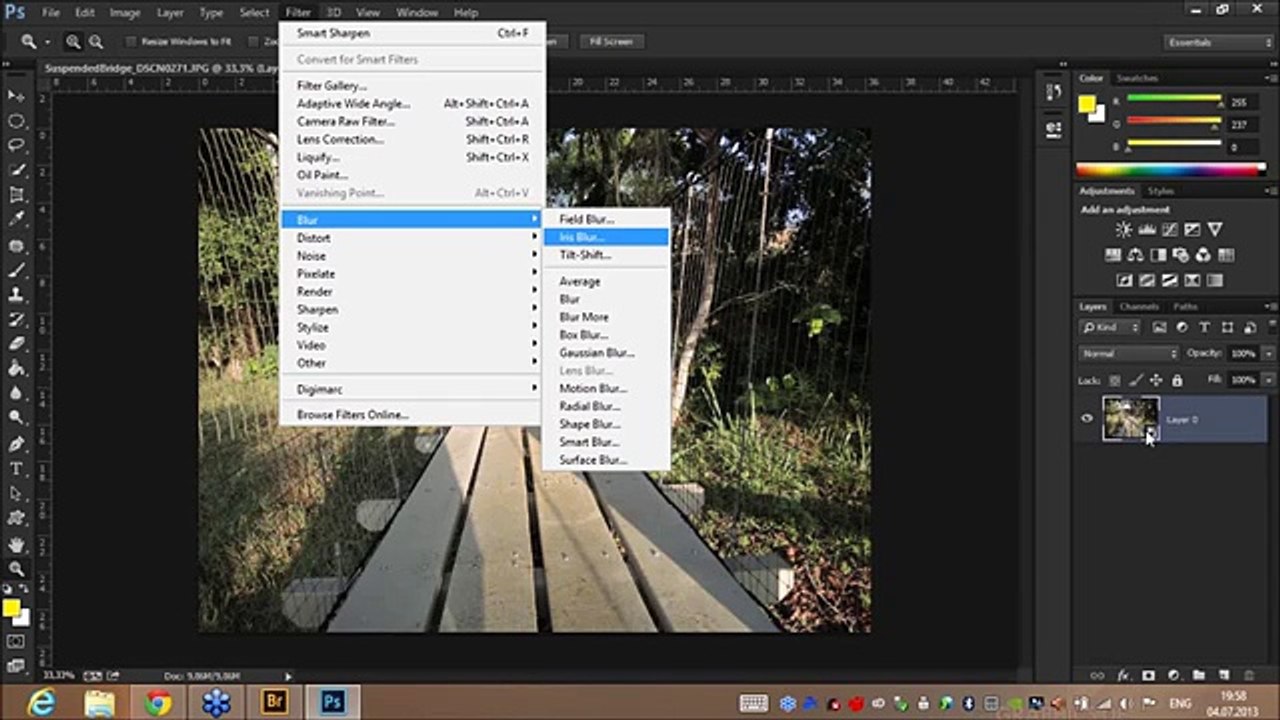Select the Paint Bucket tool
1280x720 pixels.
[x=16, y=369]
